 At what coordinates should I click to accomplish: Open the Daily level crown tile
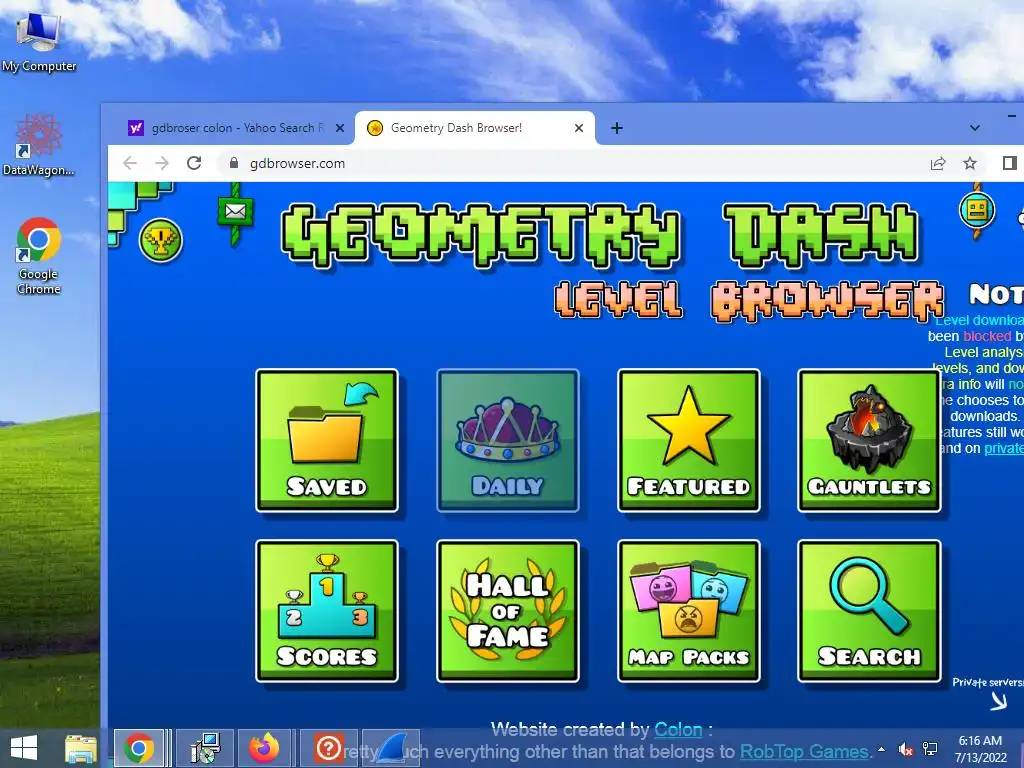(507, 440)
